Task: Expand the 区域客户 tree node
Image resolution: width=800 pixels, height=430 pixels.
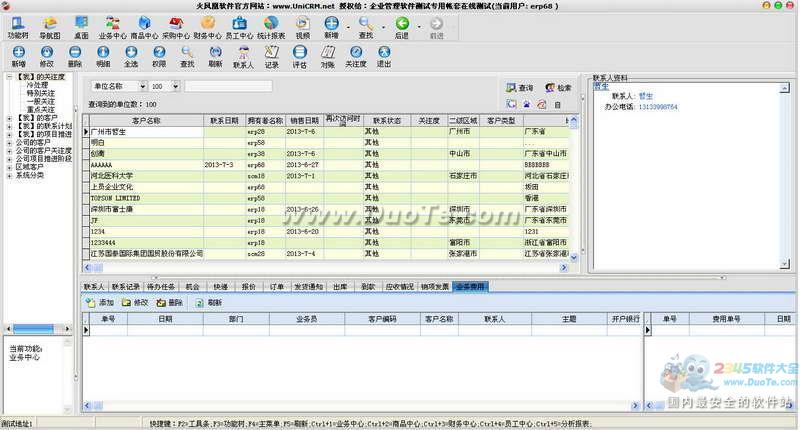Action: [x=9, y=167]
